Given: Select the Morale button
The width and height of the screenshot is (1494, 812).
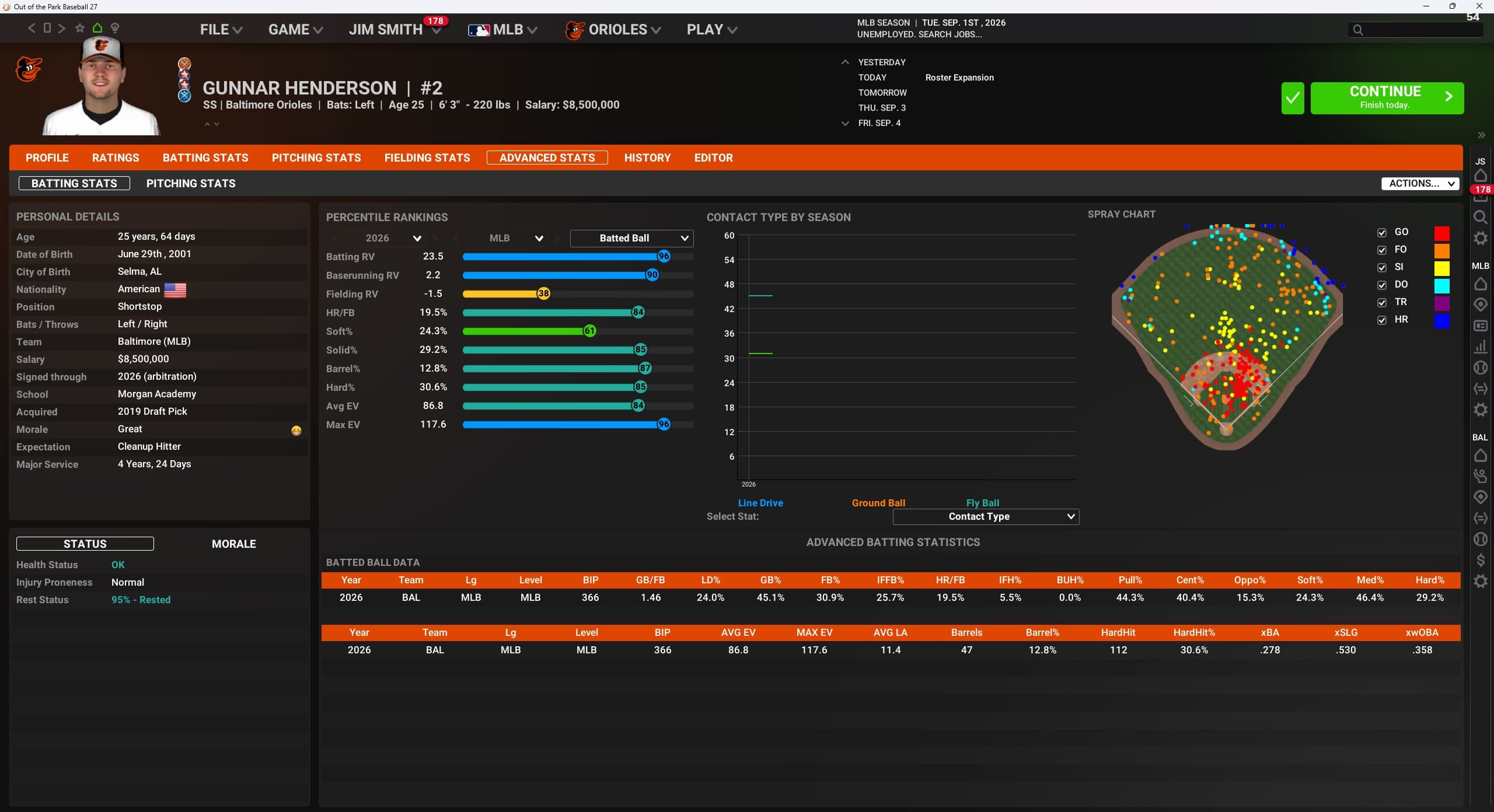Looking at the screenshot, I should tap(233, 544).
